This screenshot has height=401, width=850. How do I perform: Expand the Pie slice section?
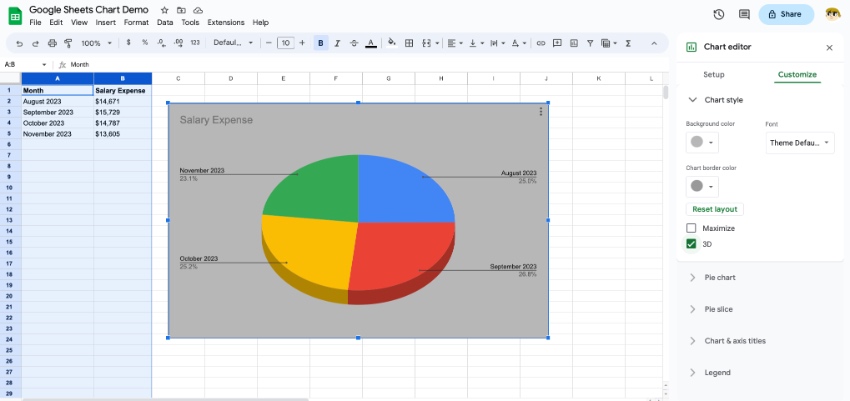pyautogui.click(x=692, y=309)
